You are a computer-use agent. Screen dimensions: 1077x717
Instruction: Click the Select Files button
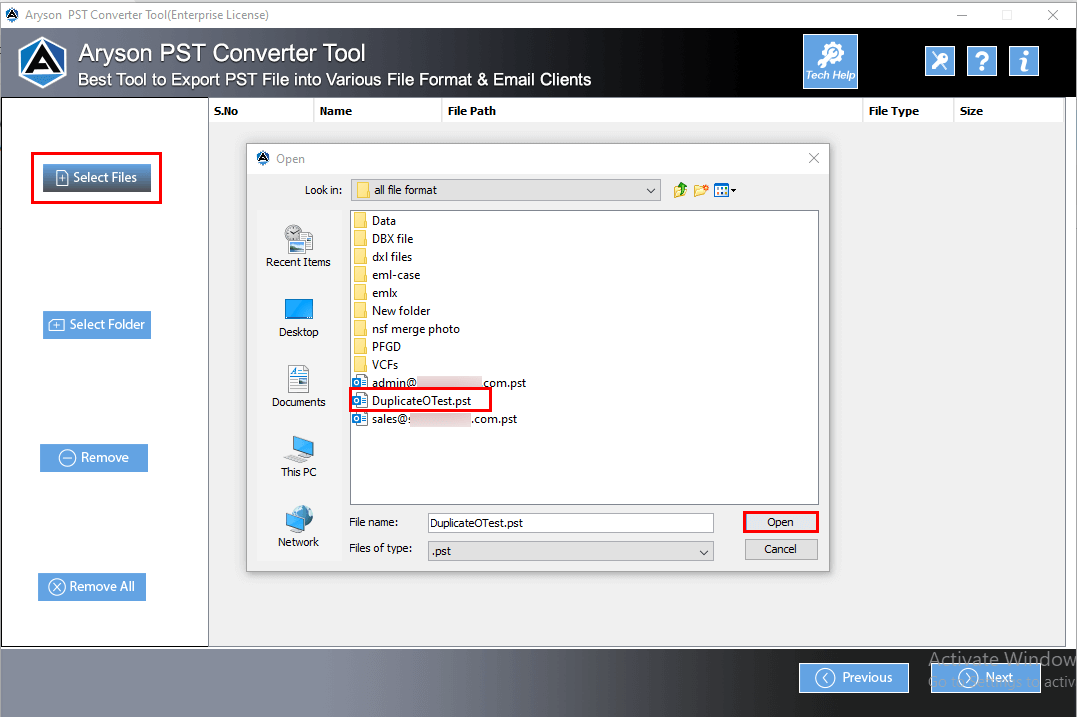pyautogui.click(x=97, y=178)
